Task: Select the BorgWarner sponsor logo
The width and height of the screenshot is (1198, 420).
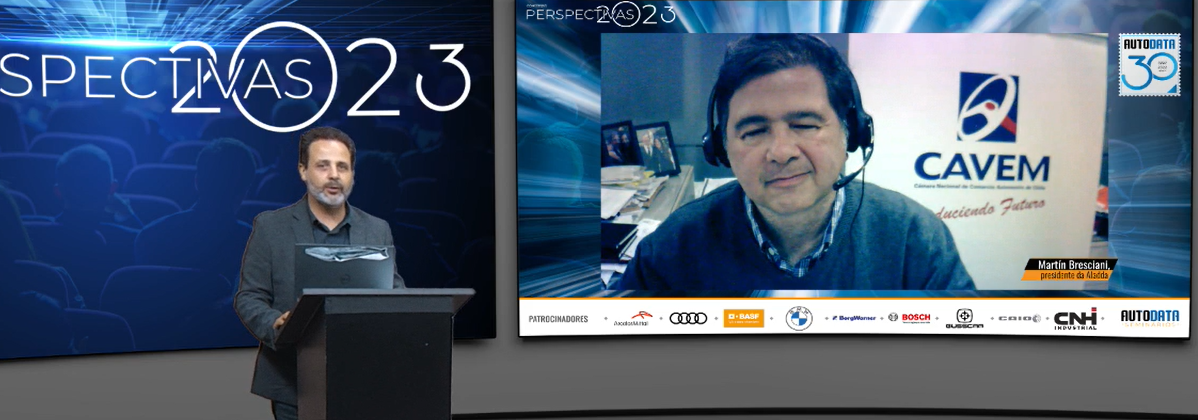Action: coord(853,318)
